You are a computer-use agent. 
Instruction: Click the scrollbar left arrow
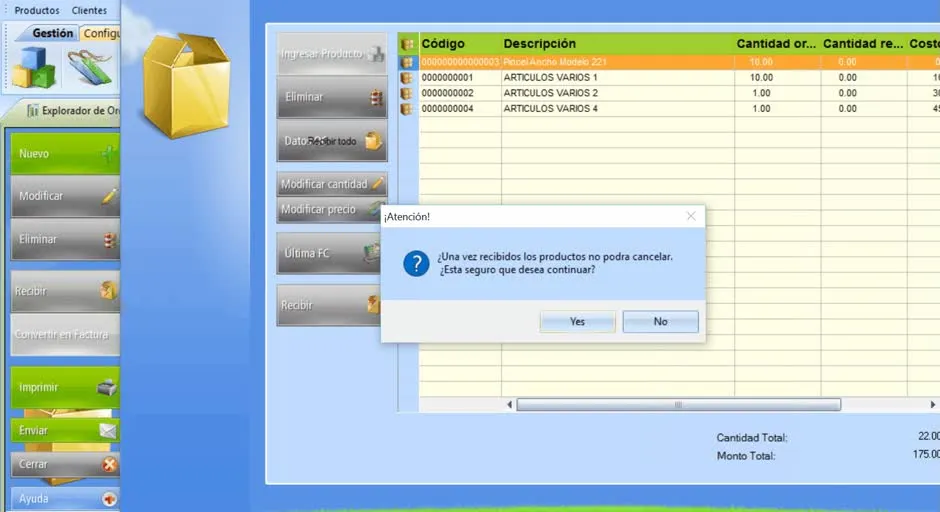[x=510, y=405]
